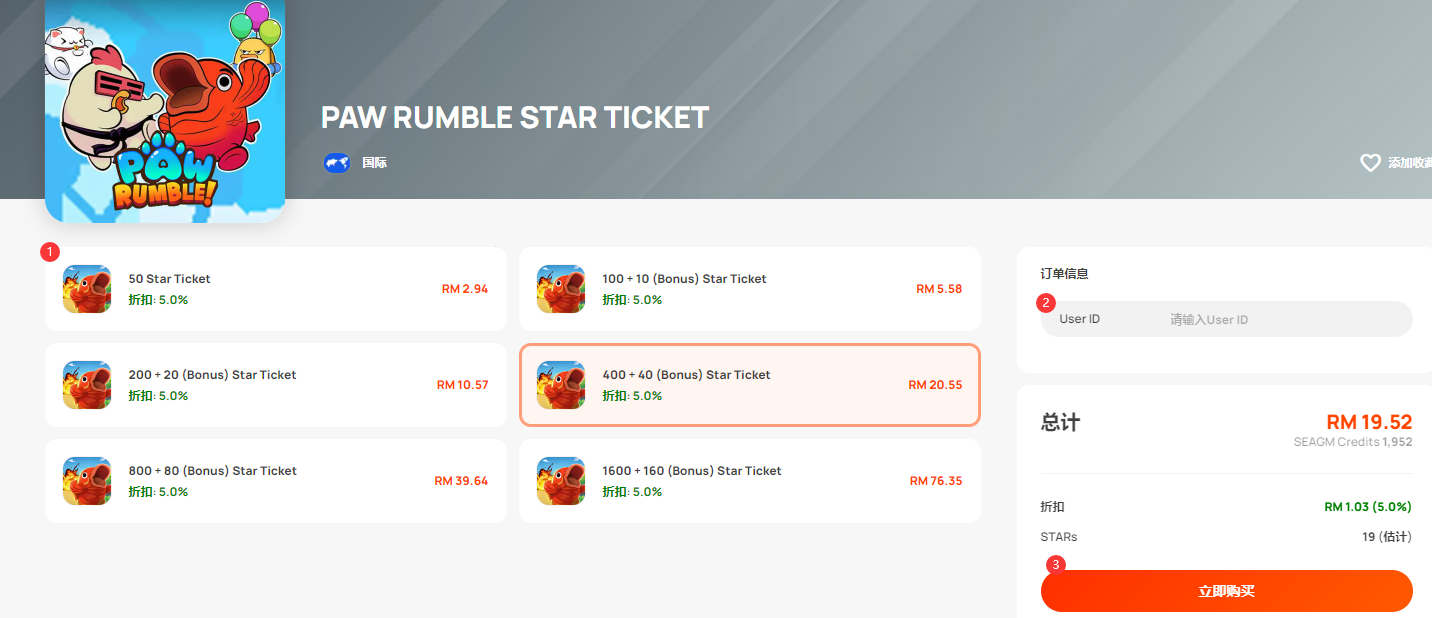Select the highlighted 400 + 40 Star Ticket
The width and height of the screenshot is (1432, 618).
pyautogui.click(x=750, y=385)
